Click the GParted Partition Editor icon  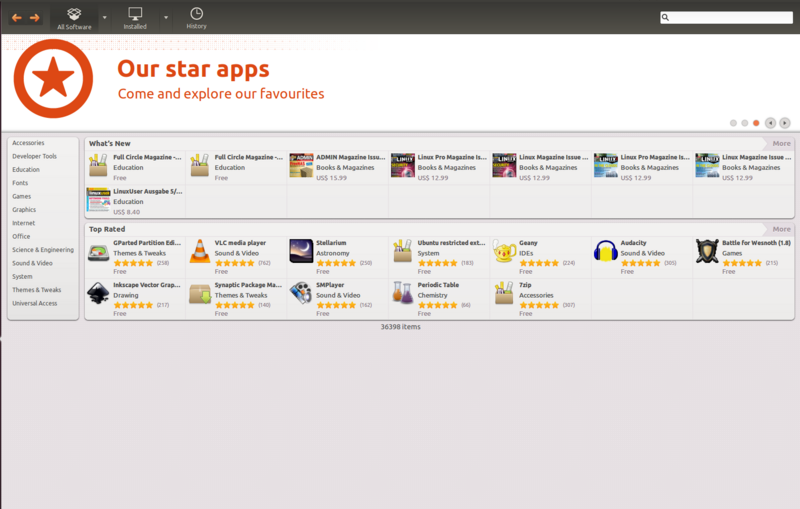pyautogui.click(x=98, y=250)
